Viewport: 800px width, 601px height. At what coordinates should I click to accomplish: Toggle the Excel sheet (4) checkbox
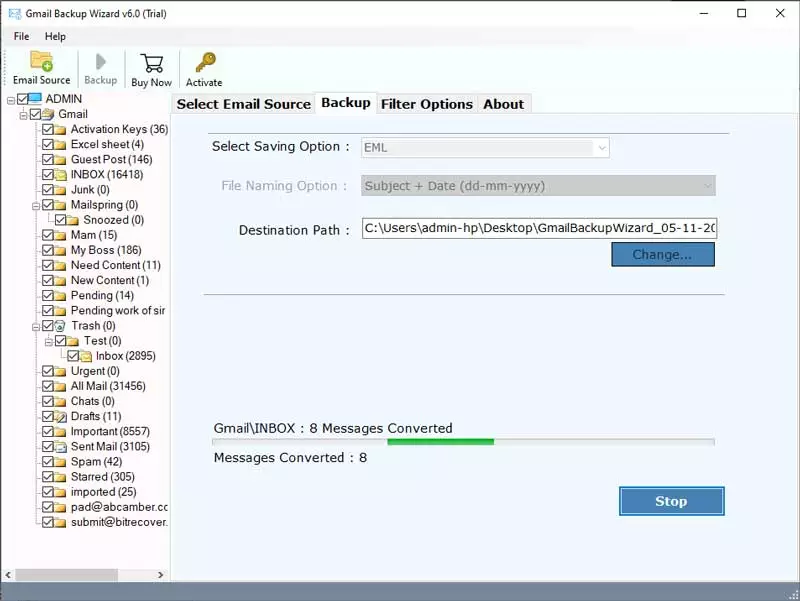47,144
